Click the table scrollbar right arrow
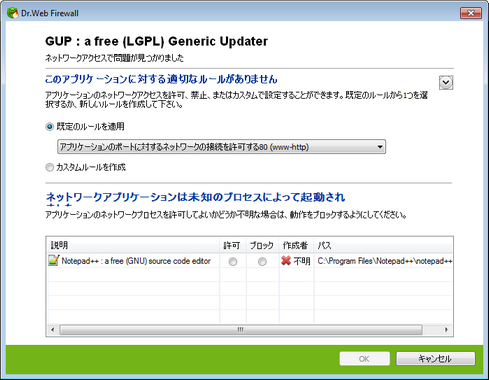 pyautogui.click(x=446, y=330)
